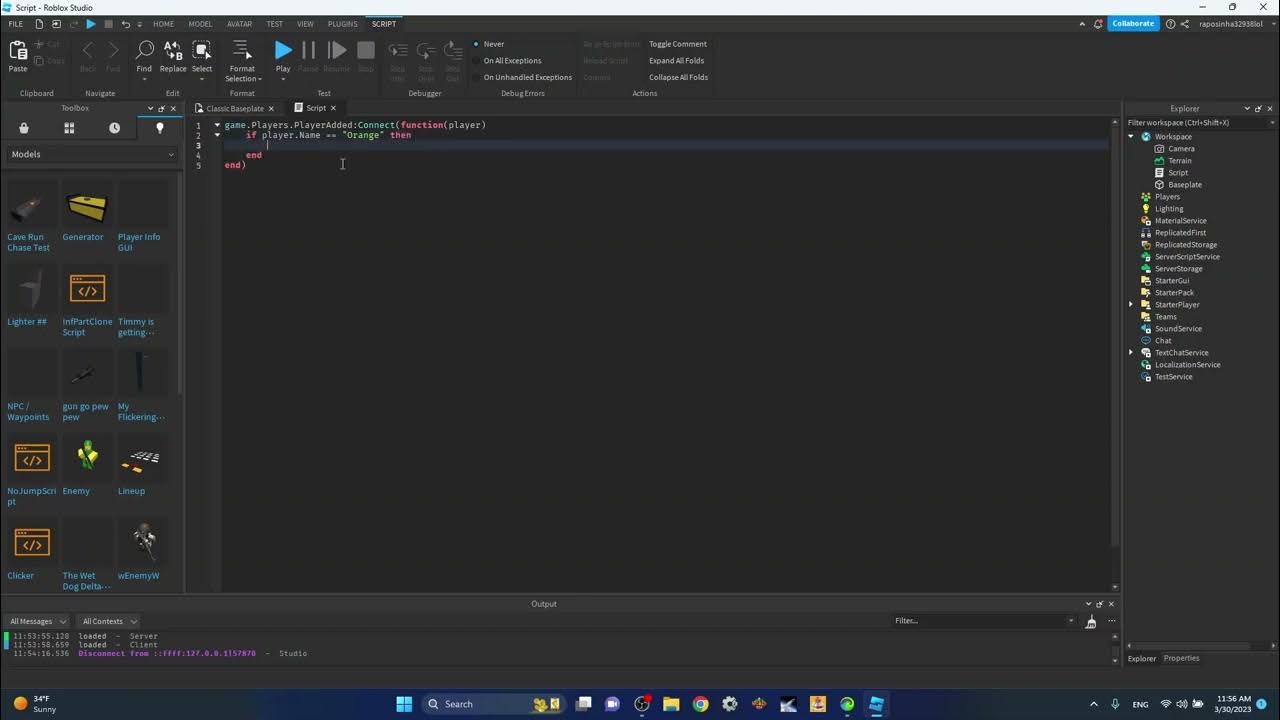Image resolution: width=1280 pixels, height=720 pixels.
Task: Close the Script editor tab
Action: click(x=333, y=108)
